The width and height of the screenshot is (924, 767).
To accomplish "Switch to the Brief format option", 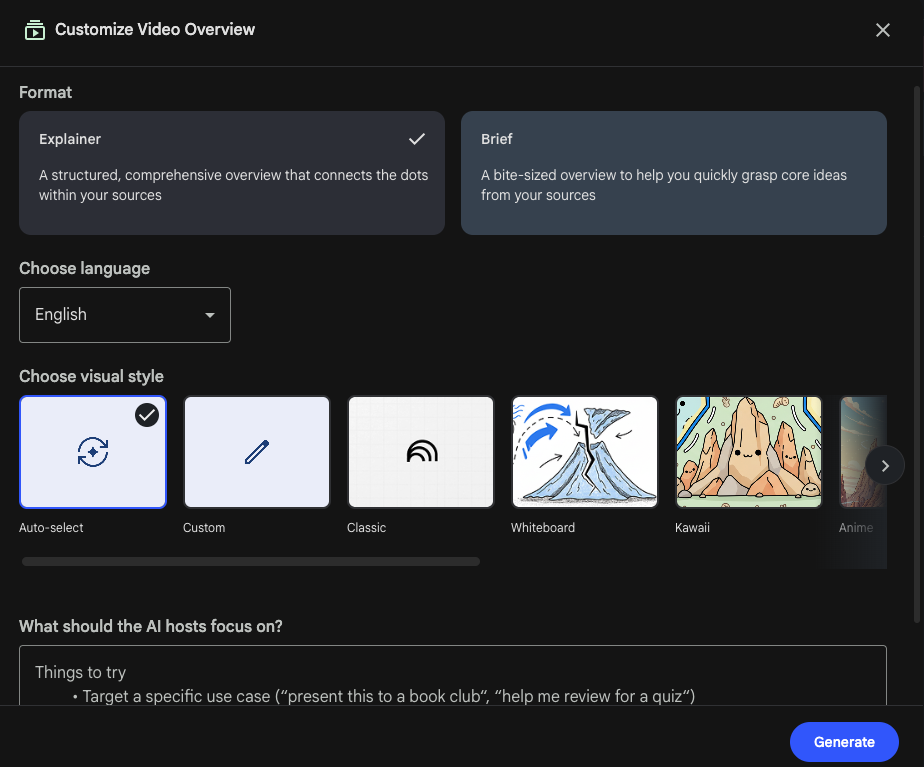I will point(674,173).
